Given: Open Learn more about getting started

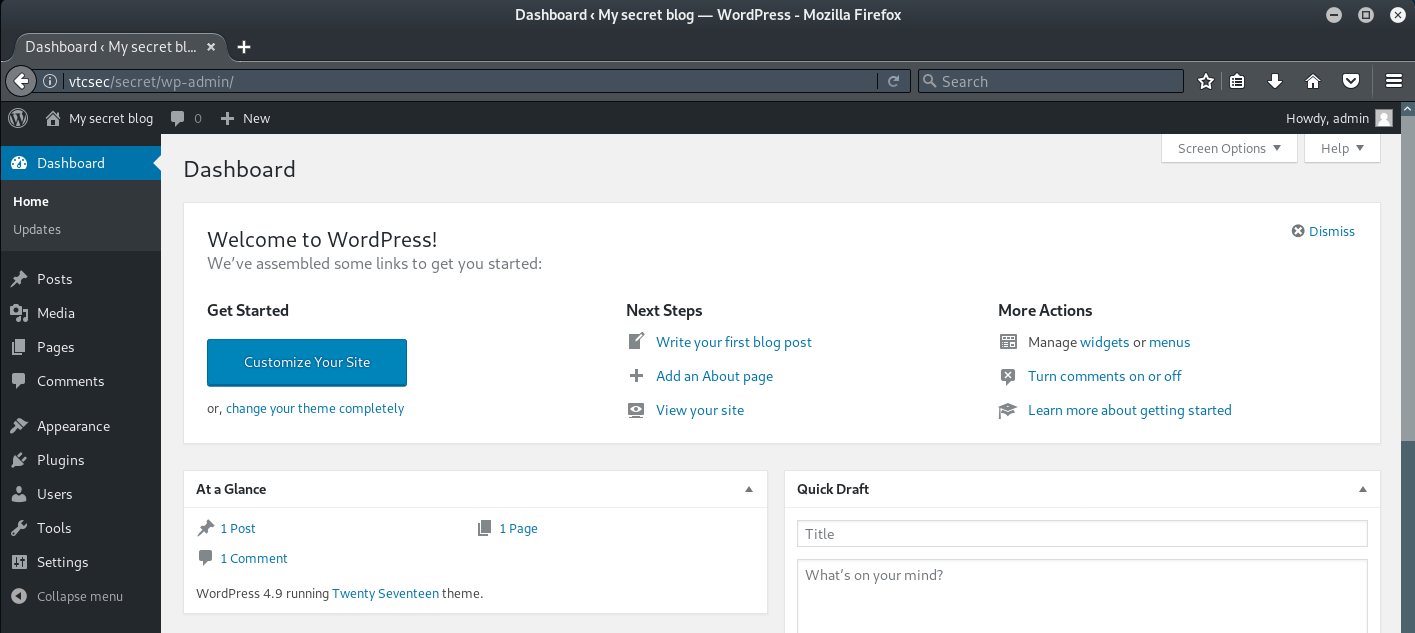Looking at the screenshot, I should click(x=1130, y=410).
